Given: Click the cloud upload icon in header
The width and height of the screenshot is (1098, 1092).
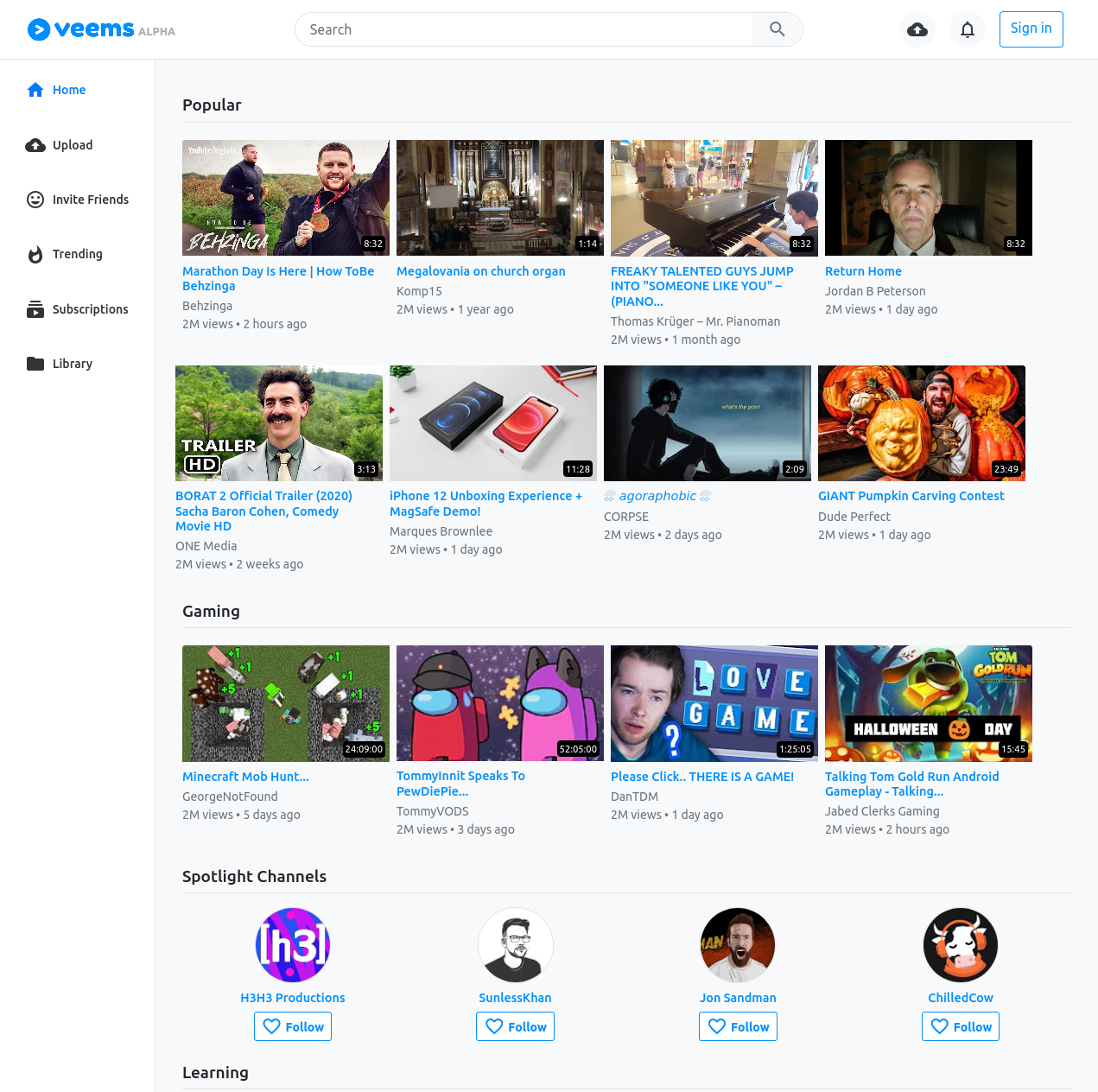Looking at the screenshot, I should (x=917, y=29).
